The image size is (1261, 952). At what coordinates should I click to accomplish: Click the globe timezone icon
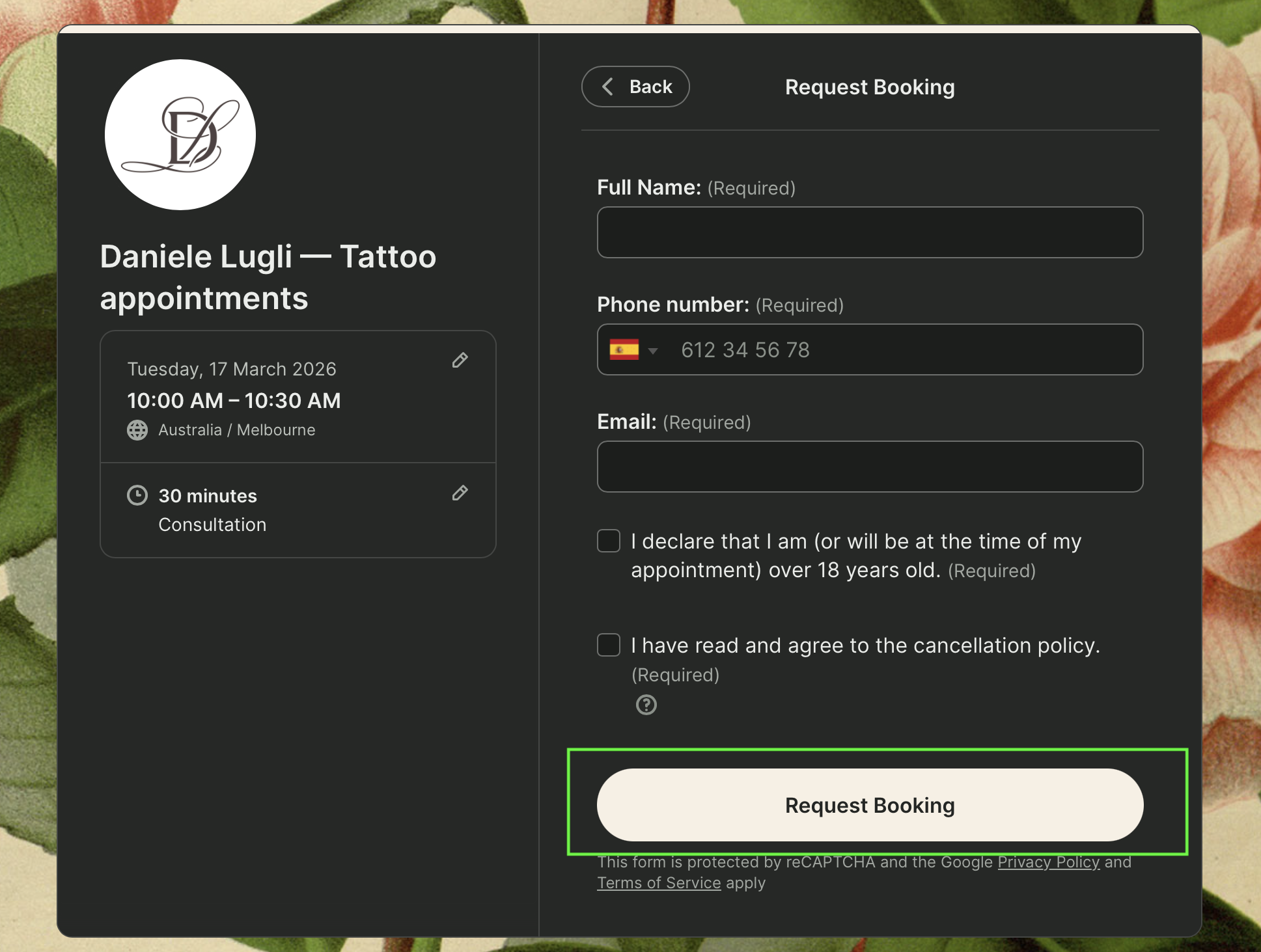pyautogui.click(x=137, y=429)
